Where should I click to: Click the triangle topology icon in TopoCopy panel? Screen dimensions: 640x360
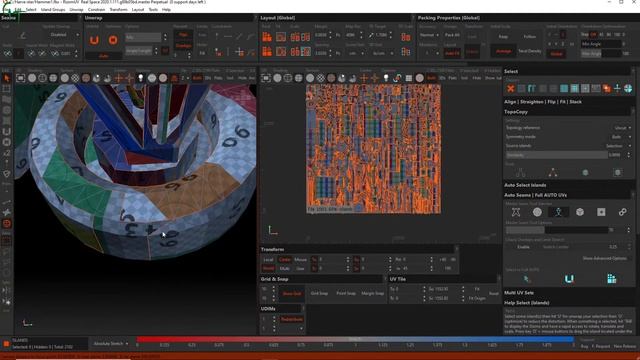[x=553, y=173]
